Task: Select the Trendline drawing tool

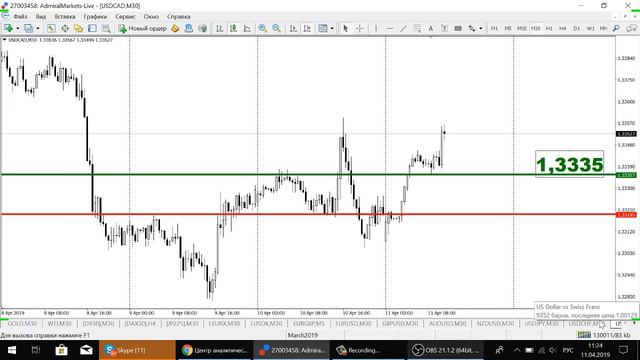Action: [x=403, y=28]
